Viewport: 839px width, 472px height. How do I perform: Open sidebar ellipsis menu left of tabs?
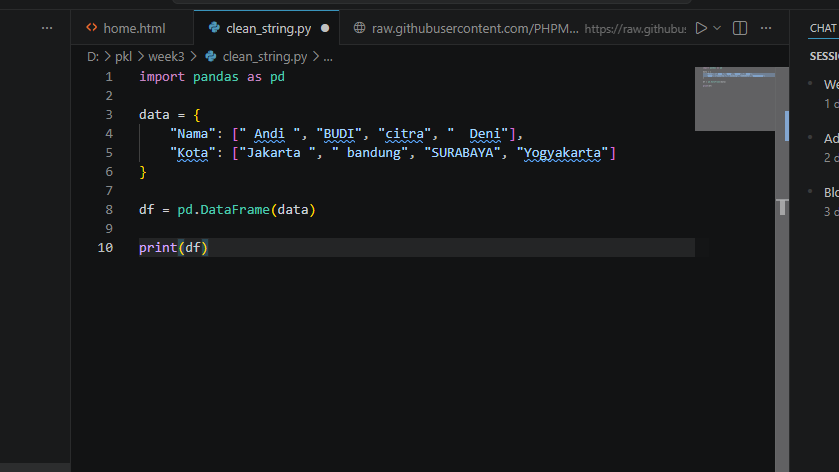tap(47, 28)
